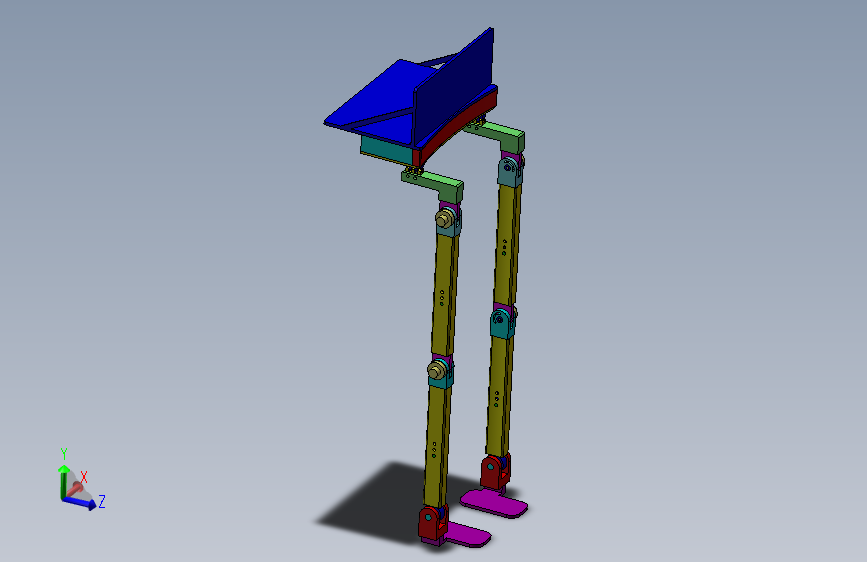Select the green L-bracket on the rear leg
The width and height of the screenshot is (867, 562).
497,135
